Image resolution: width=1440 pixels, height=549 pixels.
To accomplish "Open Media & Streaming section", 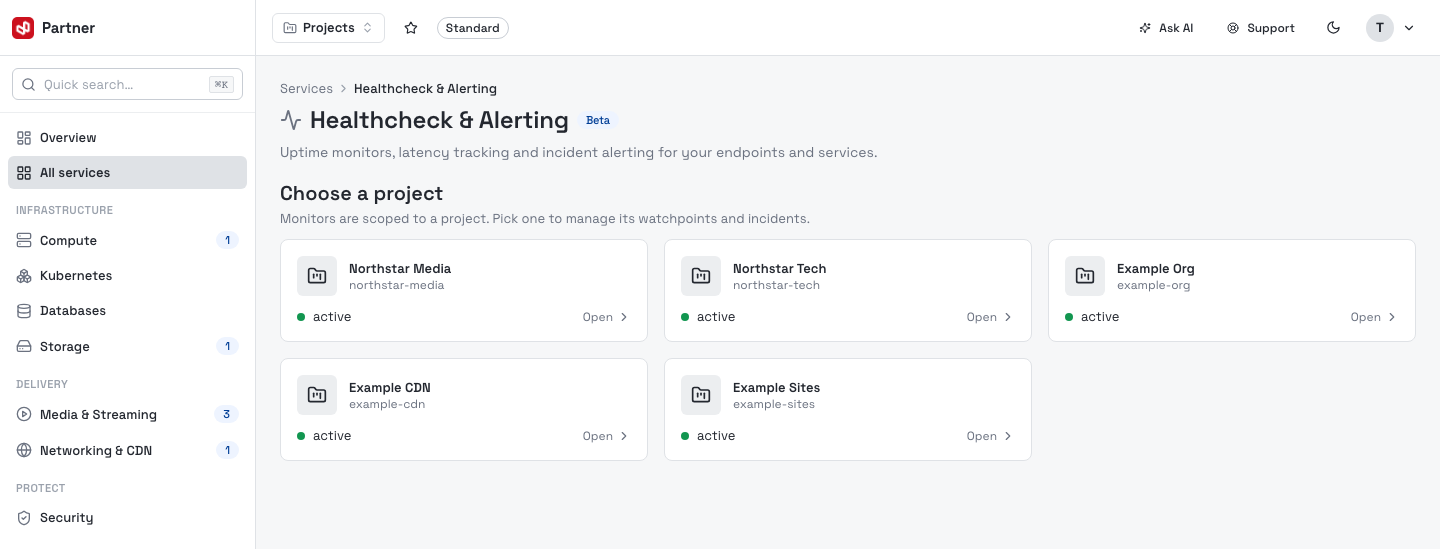I will [127, 415].
